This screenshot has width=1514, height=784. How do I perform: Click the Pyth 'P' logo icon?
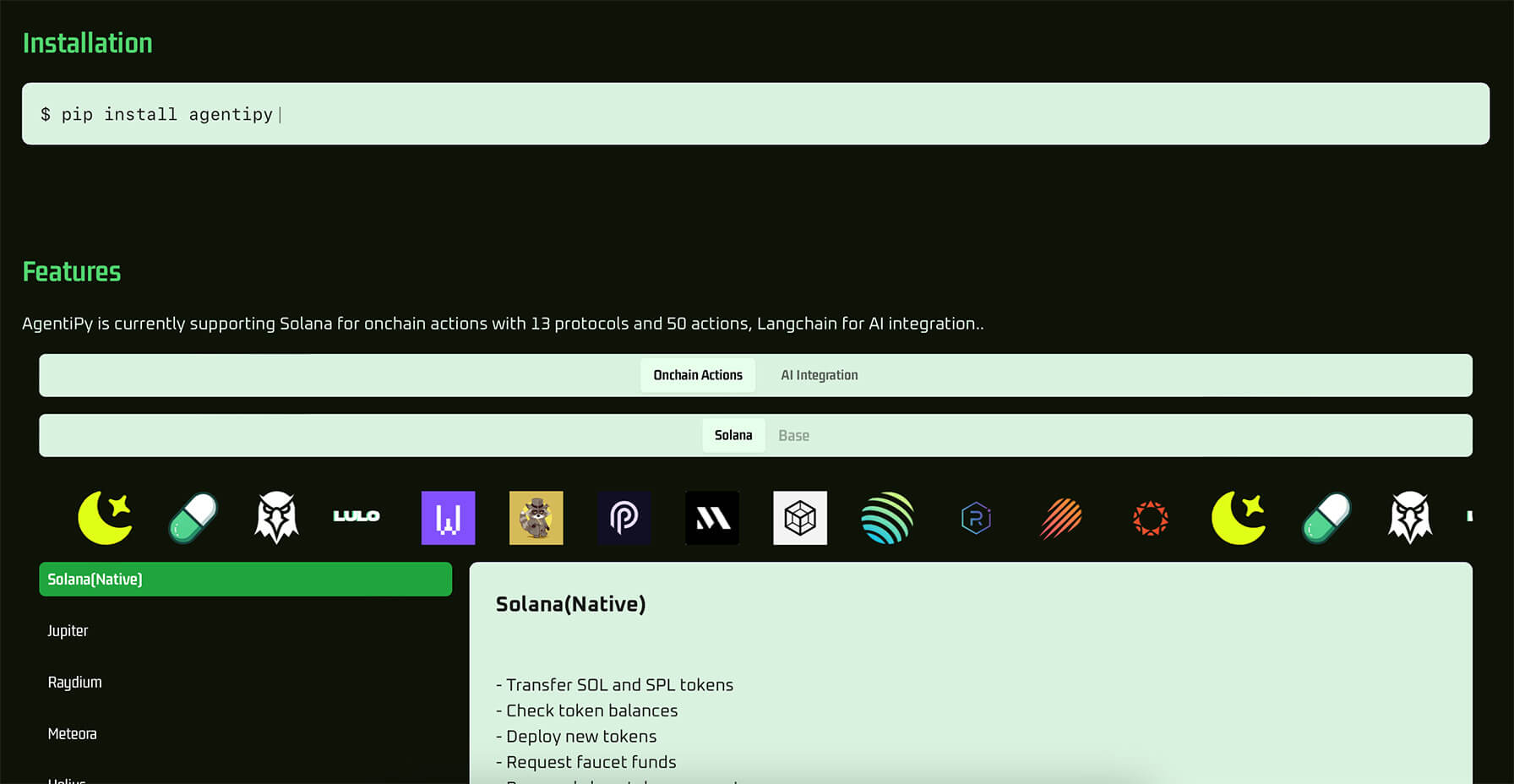point(624,518)
